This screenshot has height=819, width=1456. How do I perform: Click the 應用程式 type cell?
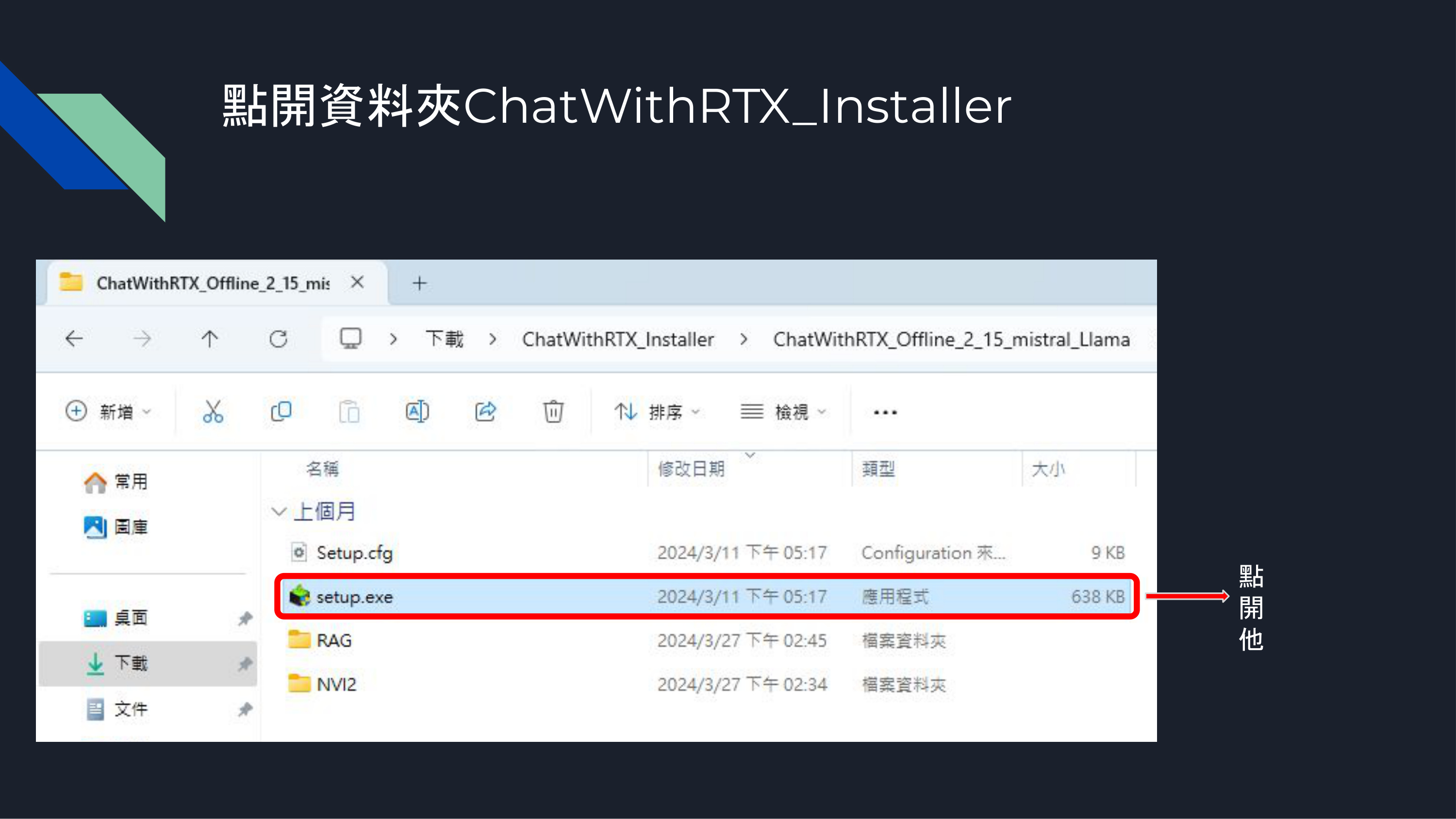(895, 597)
